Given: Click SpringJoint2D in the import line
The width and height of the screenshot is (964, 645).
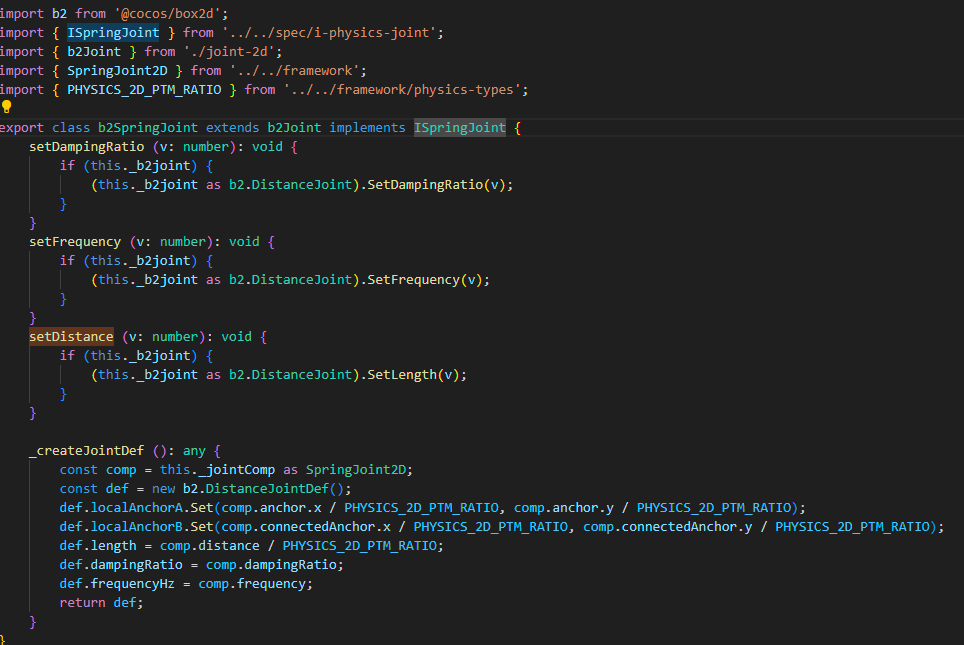Looking at the screenshot, I should (117, 71).
